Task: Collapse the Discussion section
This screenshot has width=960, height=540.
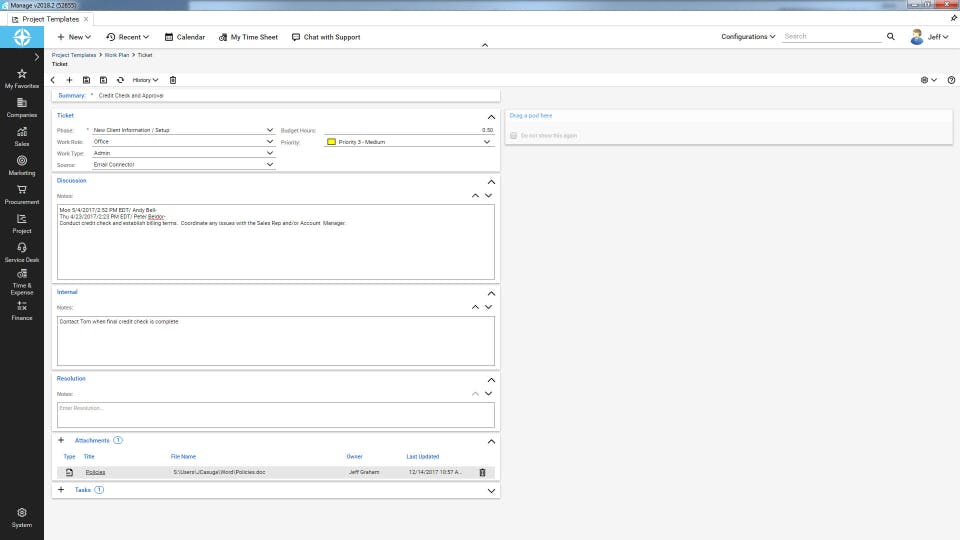Action: tap(491, 182)
